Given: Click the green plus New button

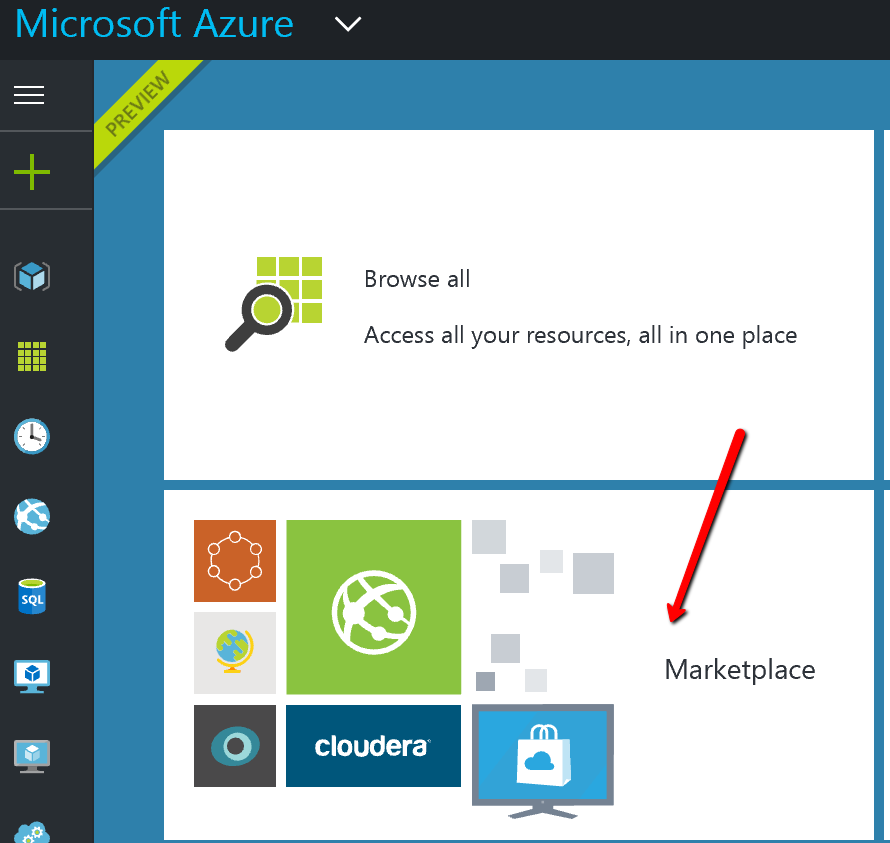Looking at the screenshot, I should tap(32, 172).
